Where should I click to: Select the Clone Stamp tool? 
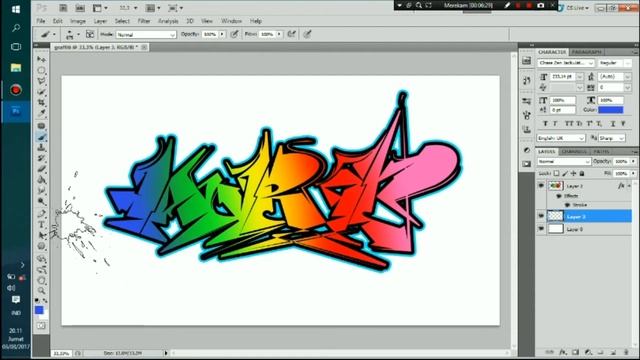point(41,147)
